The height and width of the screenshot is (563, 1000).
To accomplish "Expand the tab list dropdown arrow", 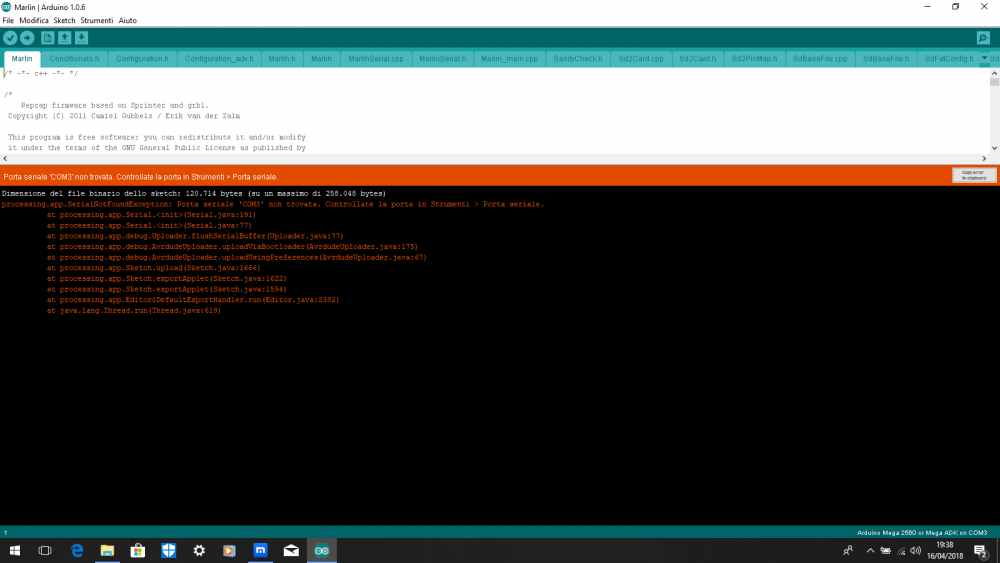I will click(x=984, y=58).
